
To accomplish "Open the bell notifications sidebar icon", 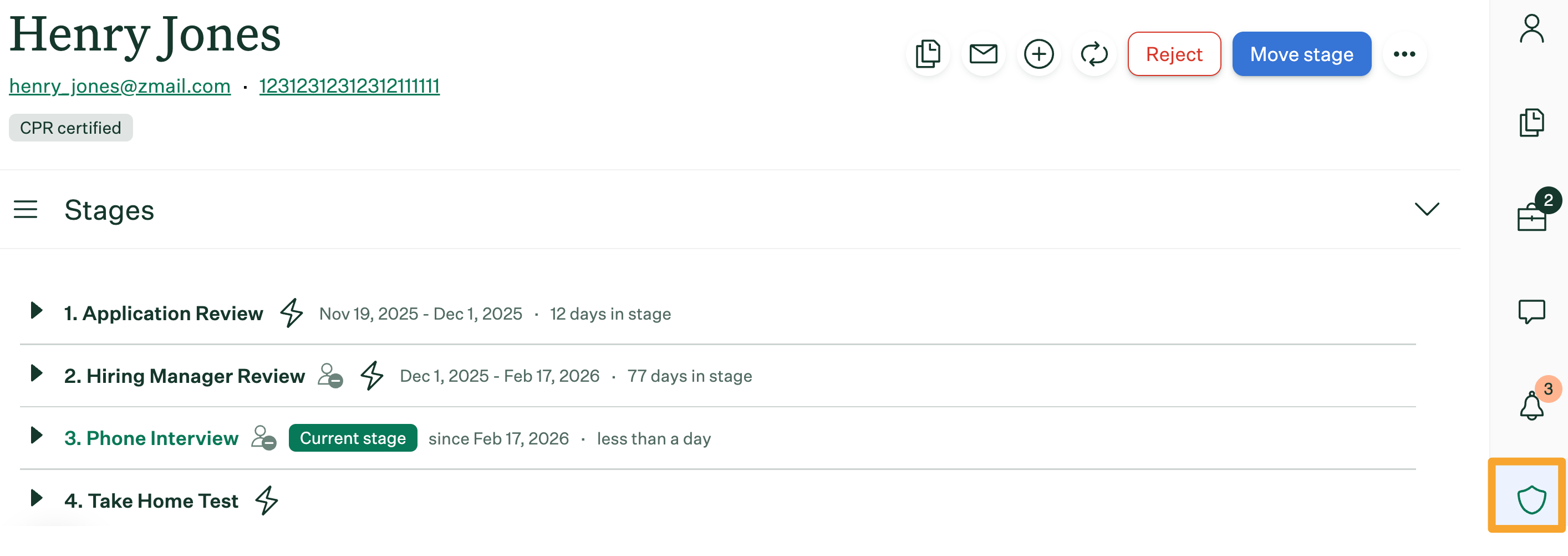I will click(x=1531, y=405).
